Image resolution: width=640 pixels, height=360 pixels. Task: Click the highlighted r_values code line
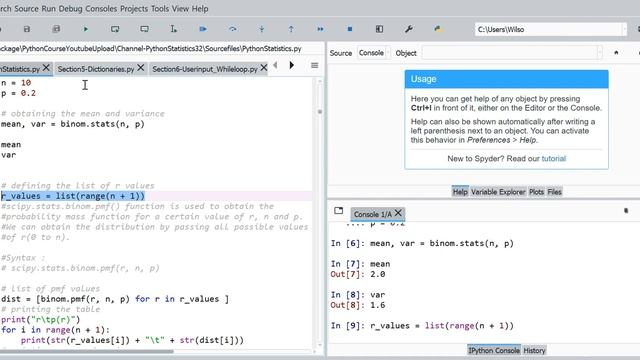click(73, 196)
